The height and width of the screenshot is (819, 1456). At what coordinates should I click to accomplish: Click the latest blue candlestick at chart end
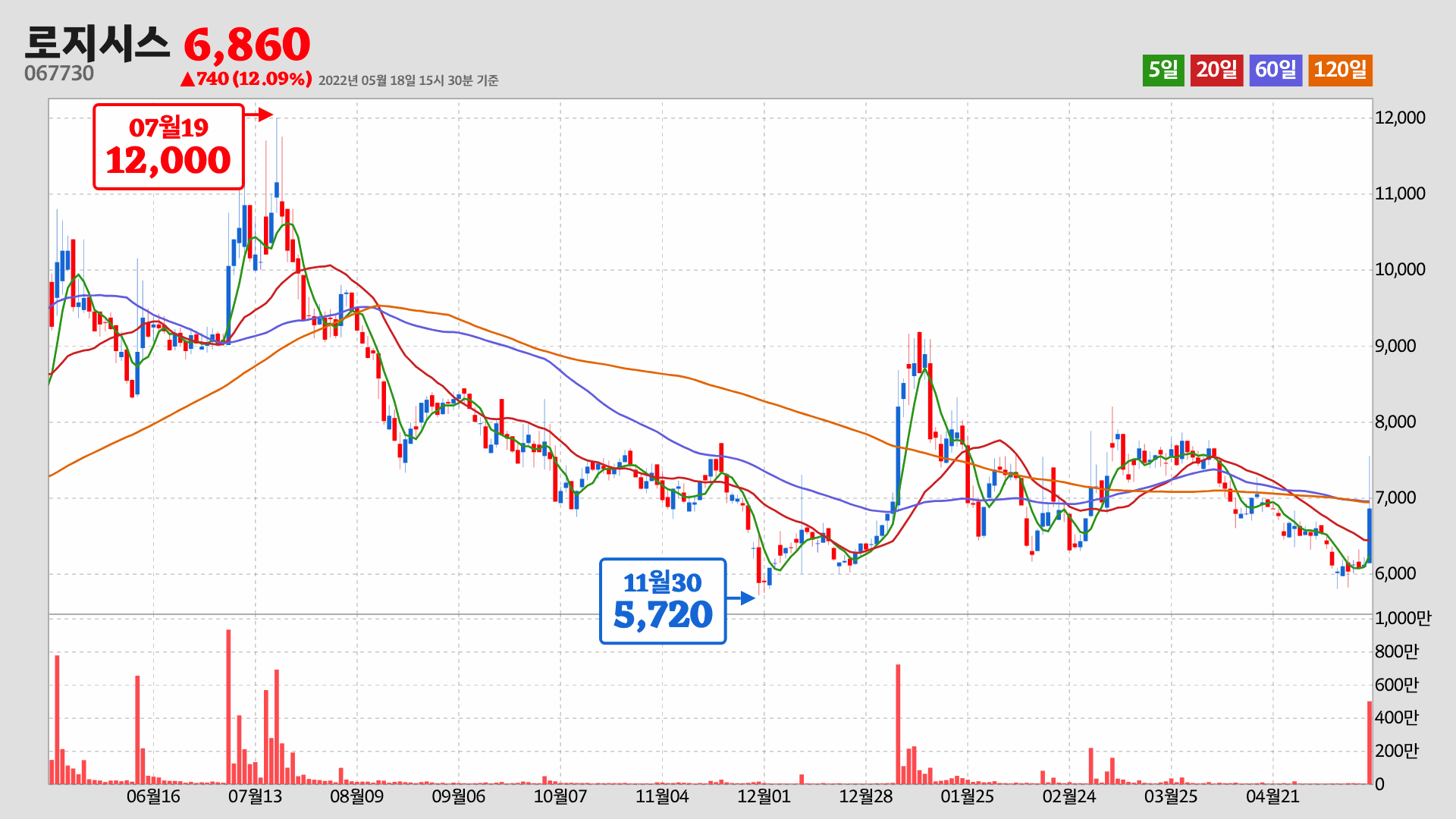[x=1370, y=535]
